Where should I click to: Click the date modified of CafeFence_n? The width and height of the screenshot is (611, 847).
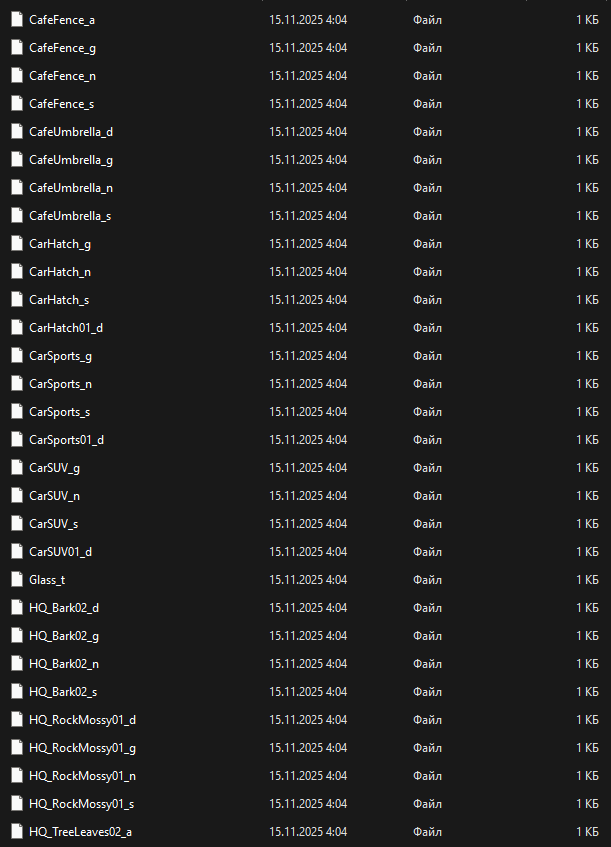coord(308,75)
